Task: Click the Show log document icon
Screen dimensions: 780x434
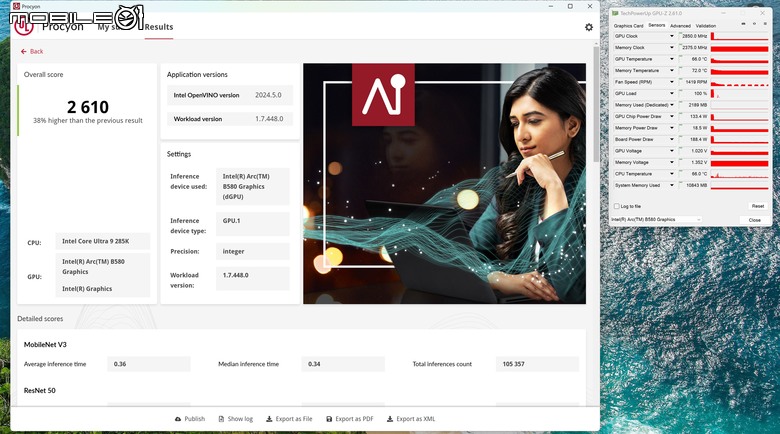Action: pyautogui.click(x=221, y=419)
